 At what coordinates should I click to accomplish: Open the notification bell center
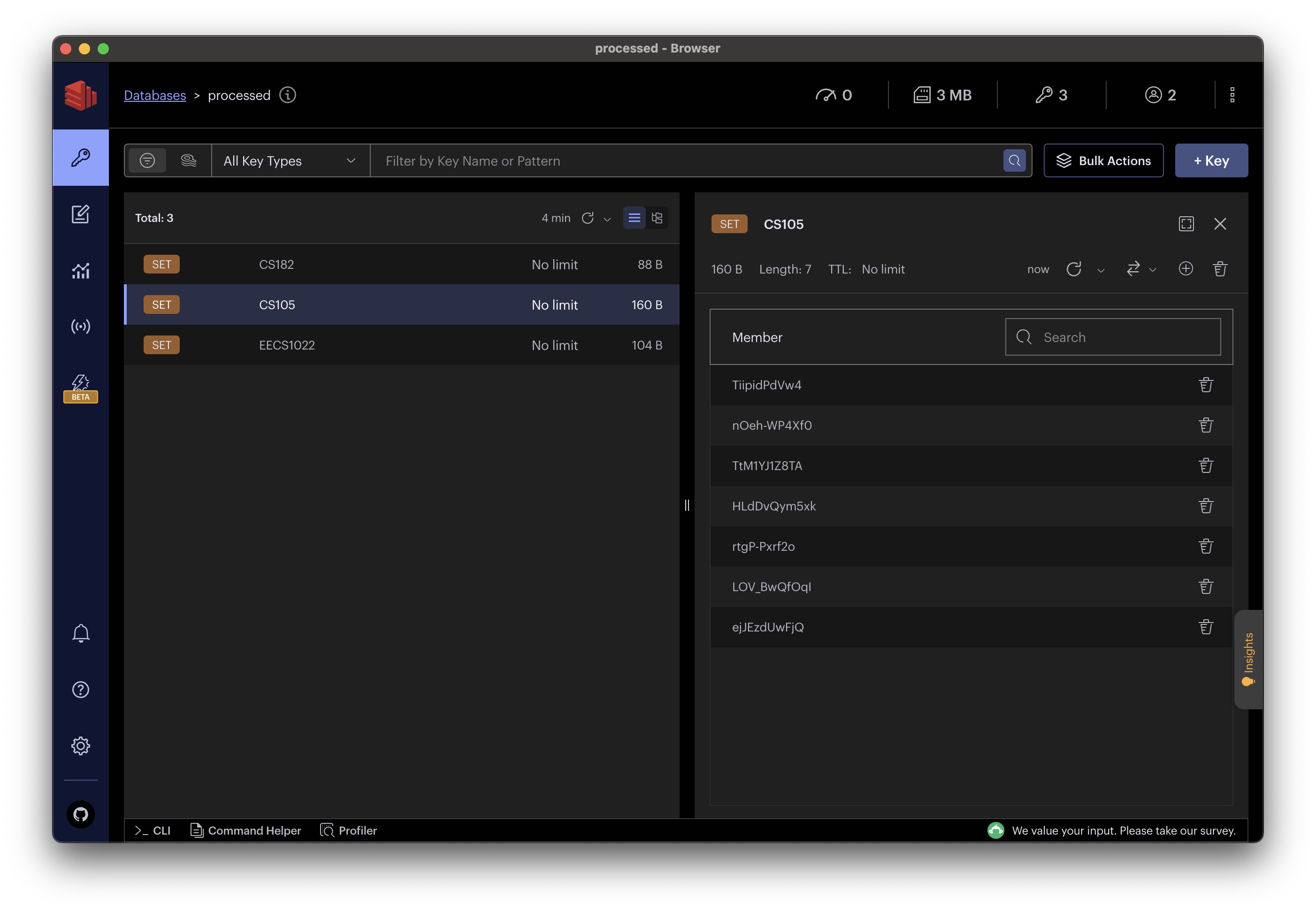[x=81, y=633]
